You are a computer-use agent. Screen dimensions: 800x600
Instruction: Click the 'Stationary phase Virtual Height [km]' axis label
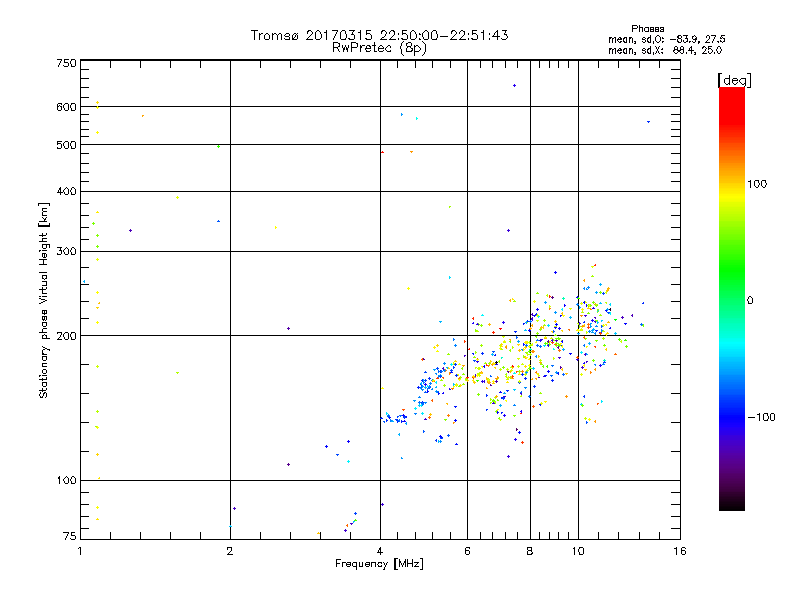coord(44,301)
